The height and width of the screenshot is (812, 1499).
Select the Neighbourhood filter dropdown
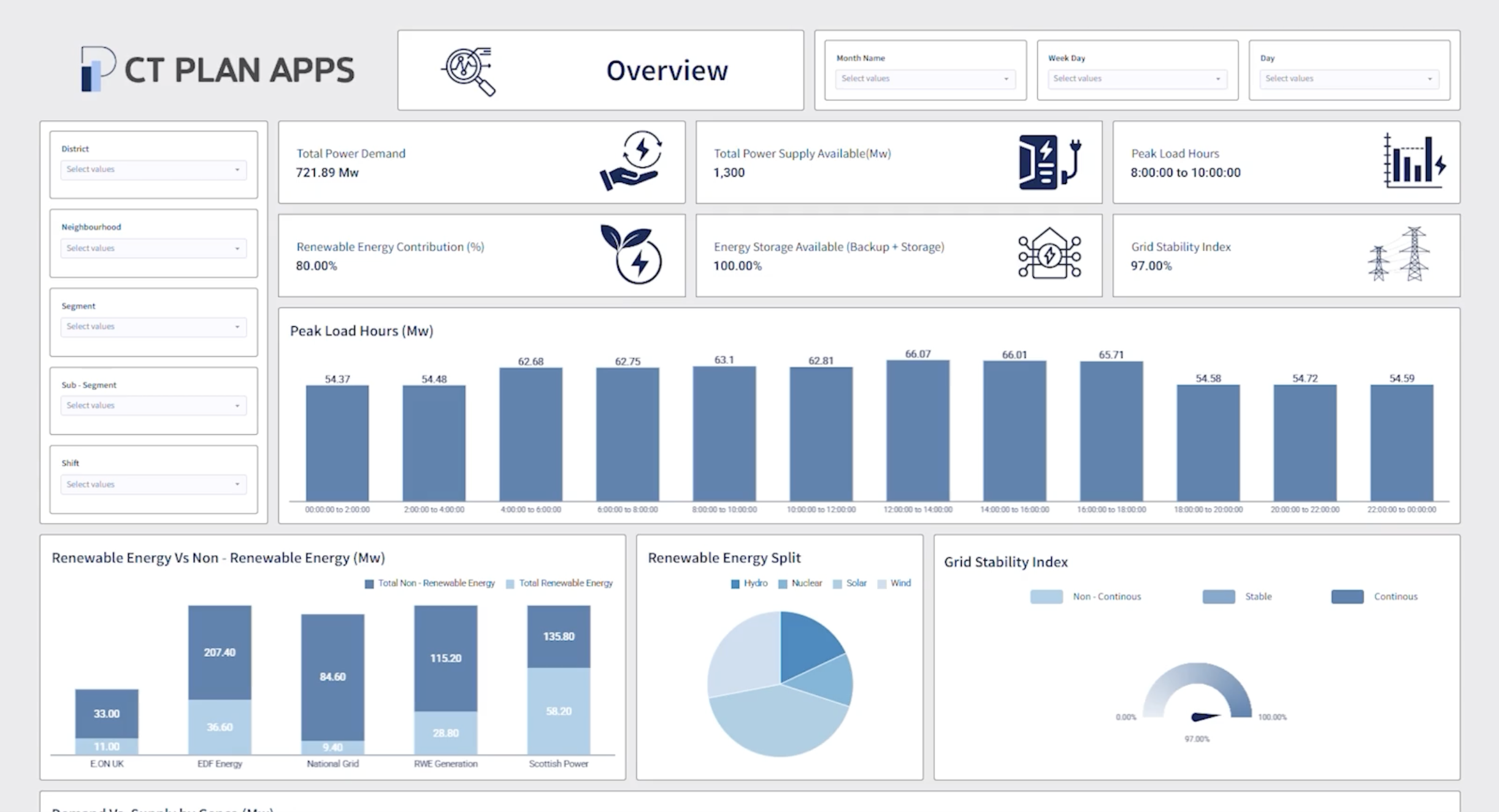coord(153,248)
